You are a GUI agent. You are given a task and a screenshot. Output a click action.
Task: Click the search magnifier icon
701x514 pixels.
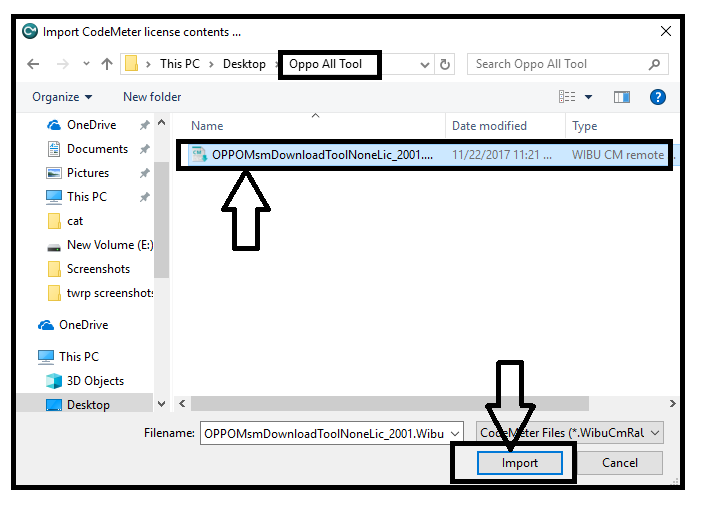click(x=654, y=64)
